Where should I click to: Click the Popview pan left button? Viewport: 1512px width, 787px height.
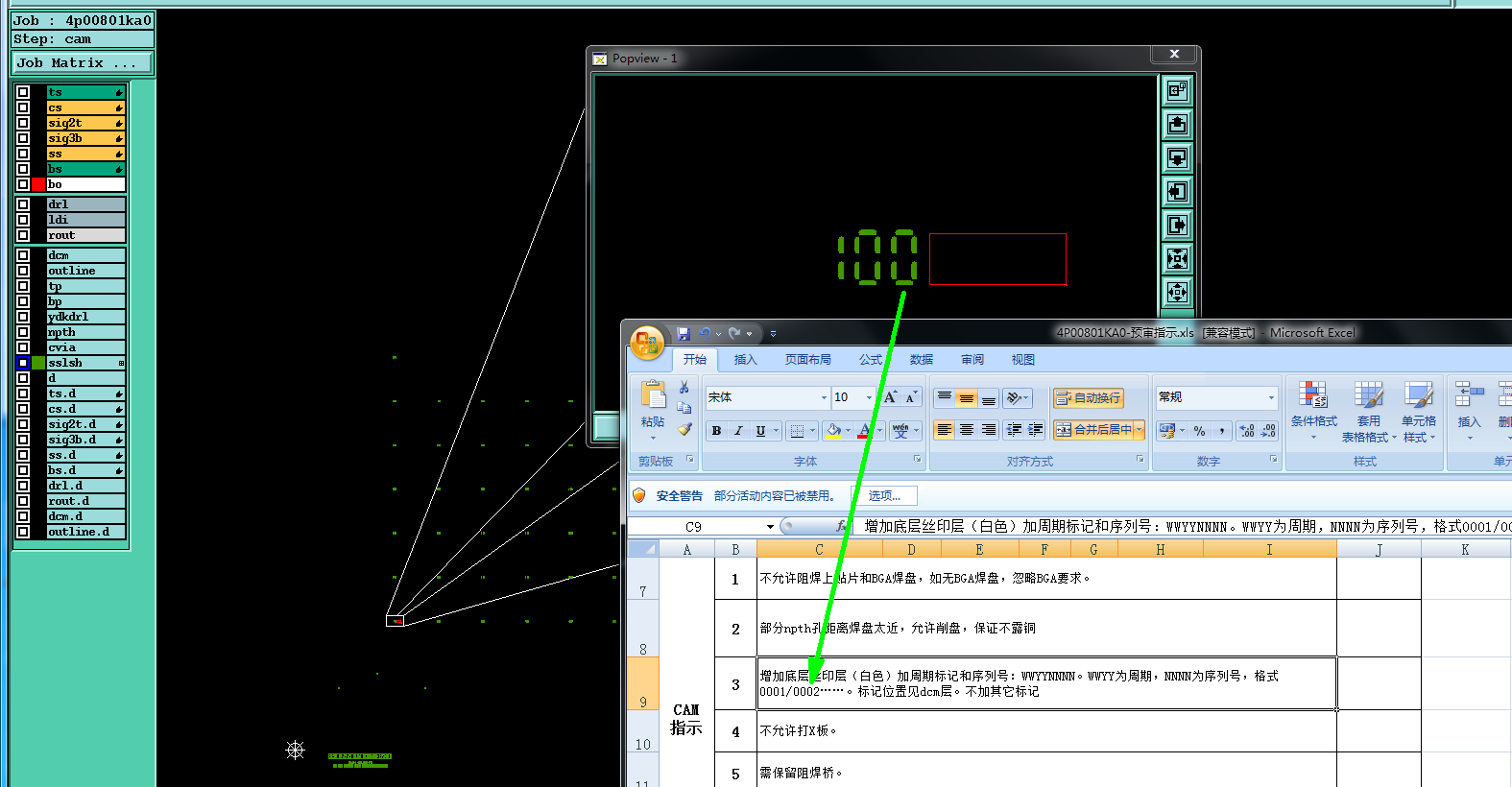(x=1177, y=191)
